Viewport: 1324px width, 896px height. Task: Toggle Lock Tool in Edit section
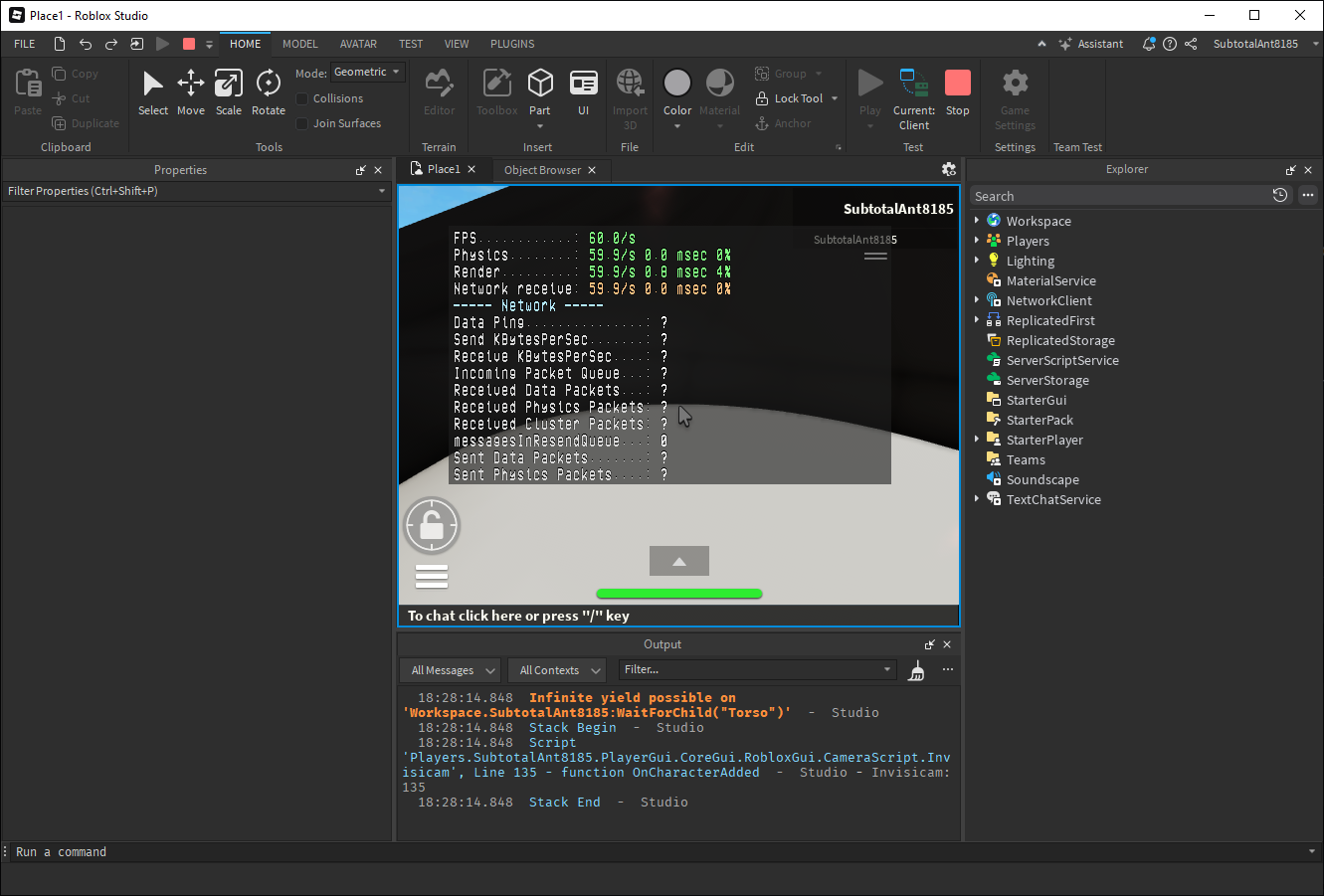[x=789, y=98]
